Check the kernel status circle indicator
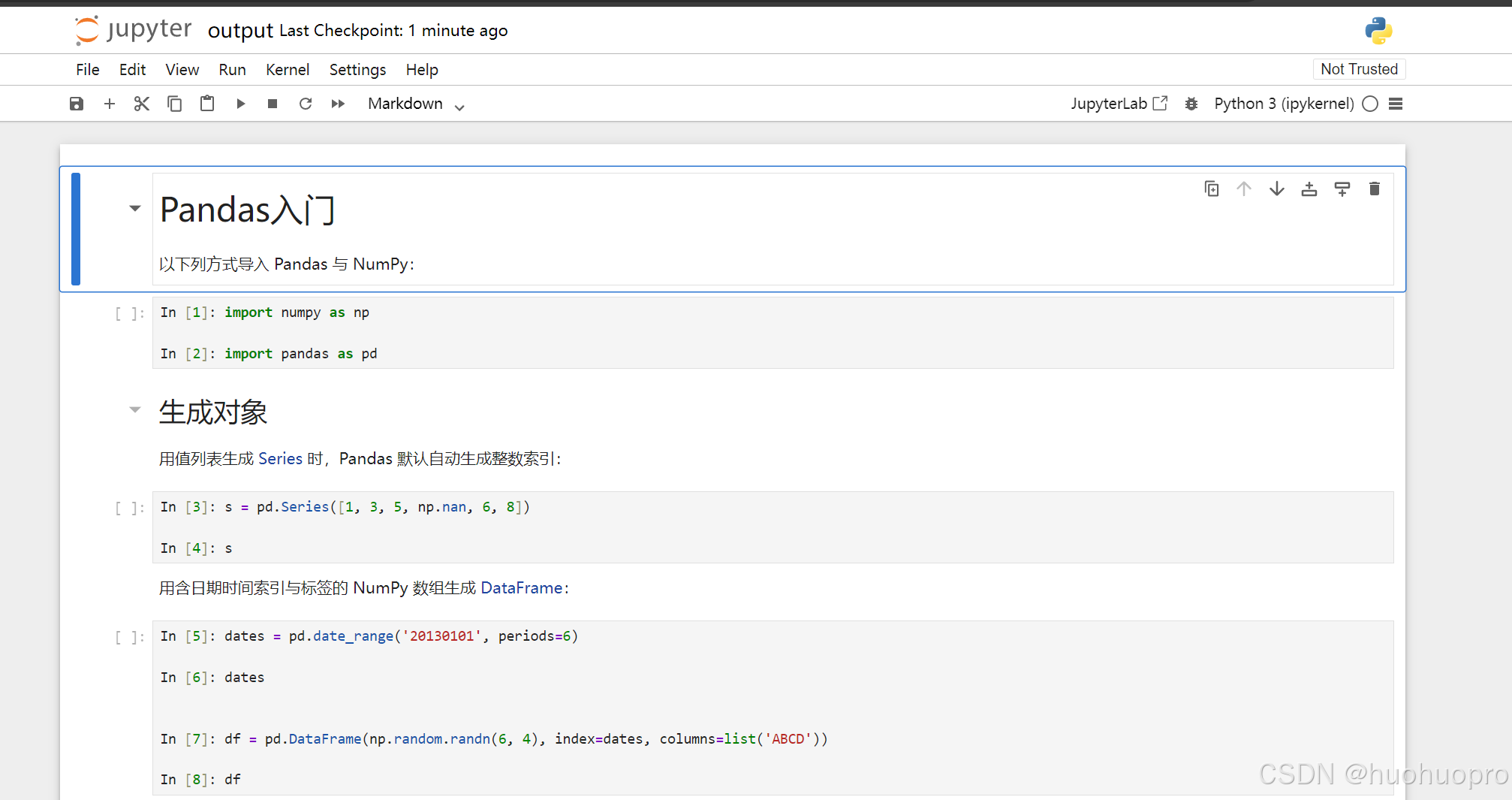Image resolution: width=1512 pixels, height=800 pixels. (x=1370, y=104)
